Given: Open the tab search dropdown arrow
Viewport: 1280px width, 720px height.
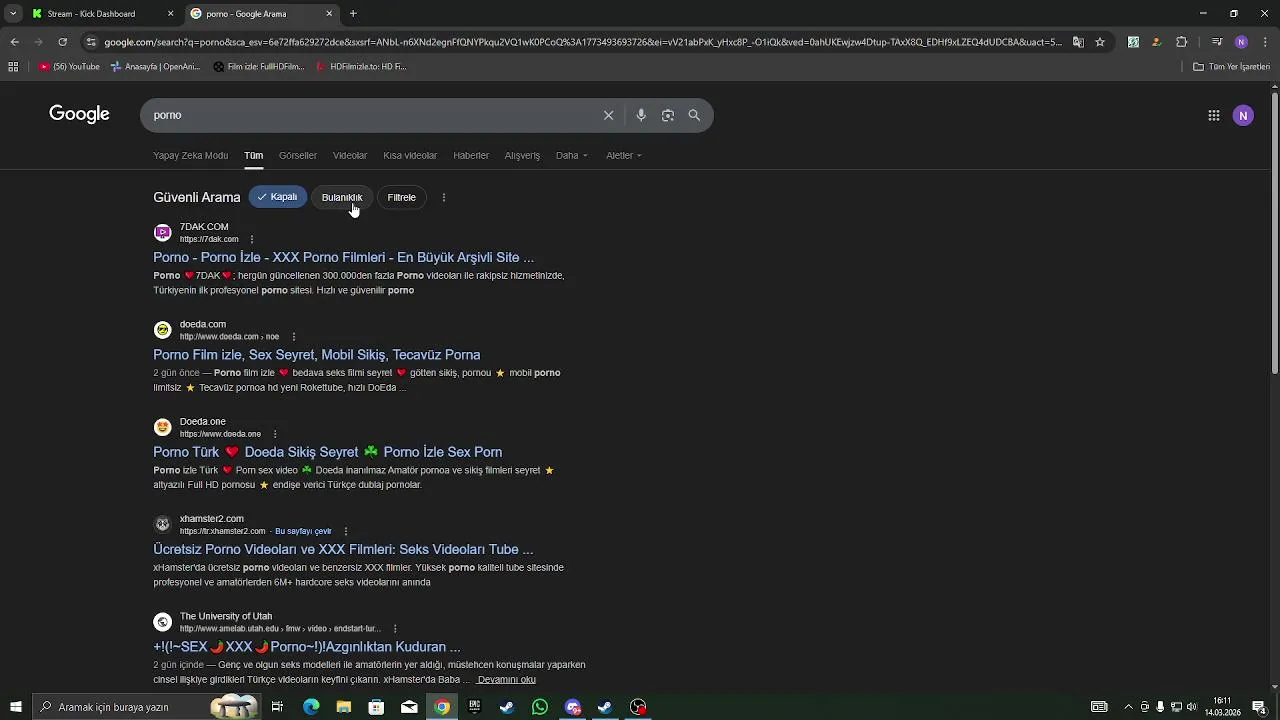Looking at the screenshot, I should [13, 14].
